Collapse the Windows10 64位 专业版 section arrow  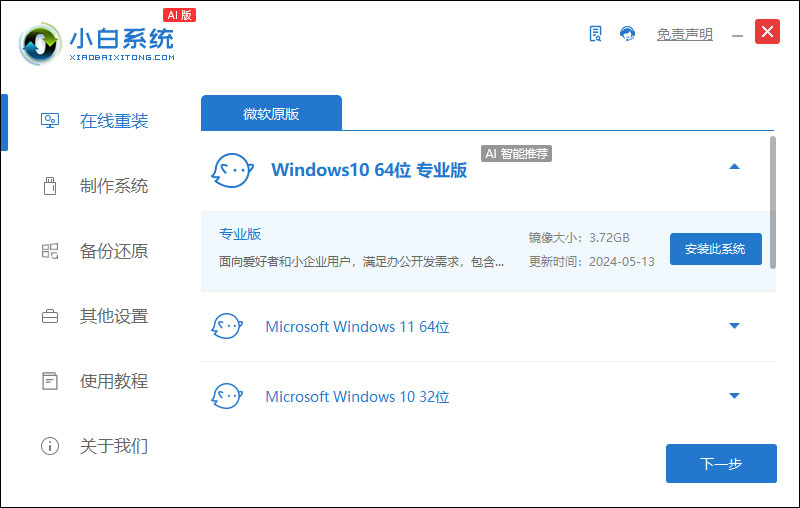coord(734,167)
